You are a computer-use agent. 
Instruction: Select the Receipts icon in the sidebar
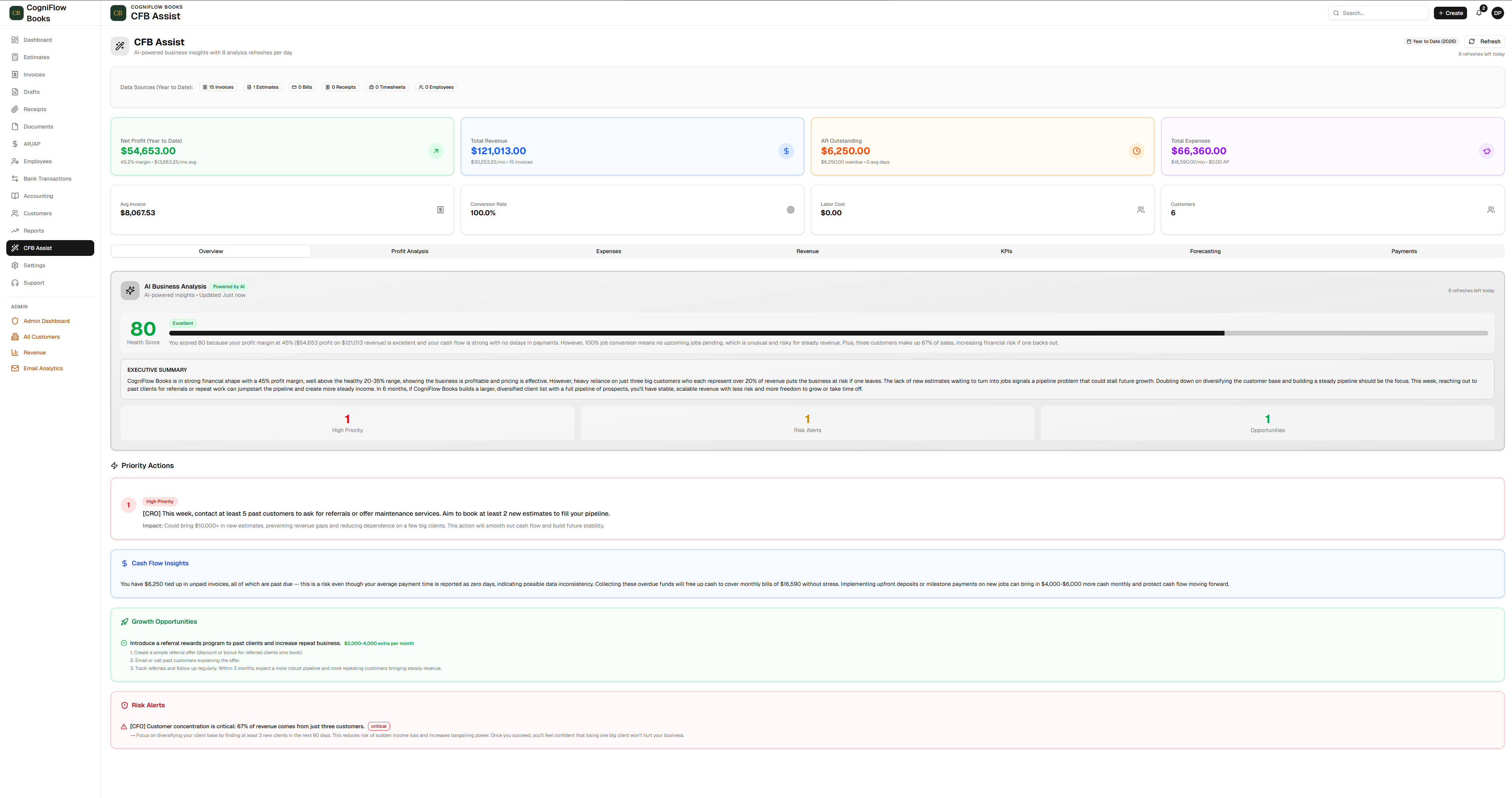click(15, 109)
